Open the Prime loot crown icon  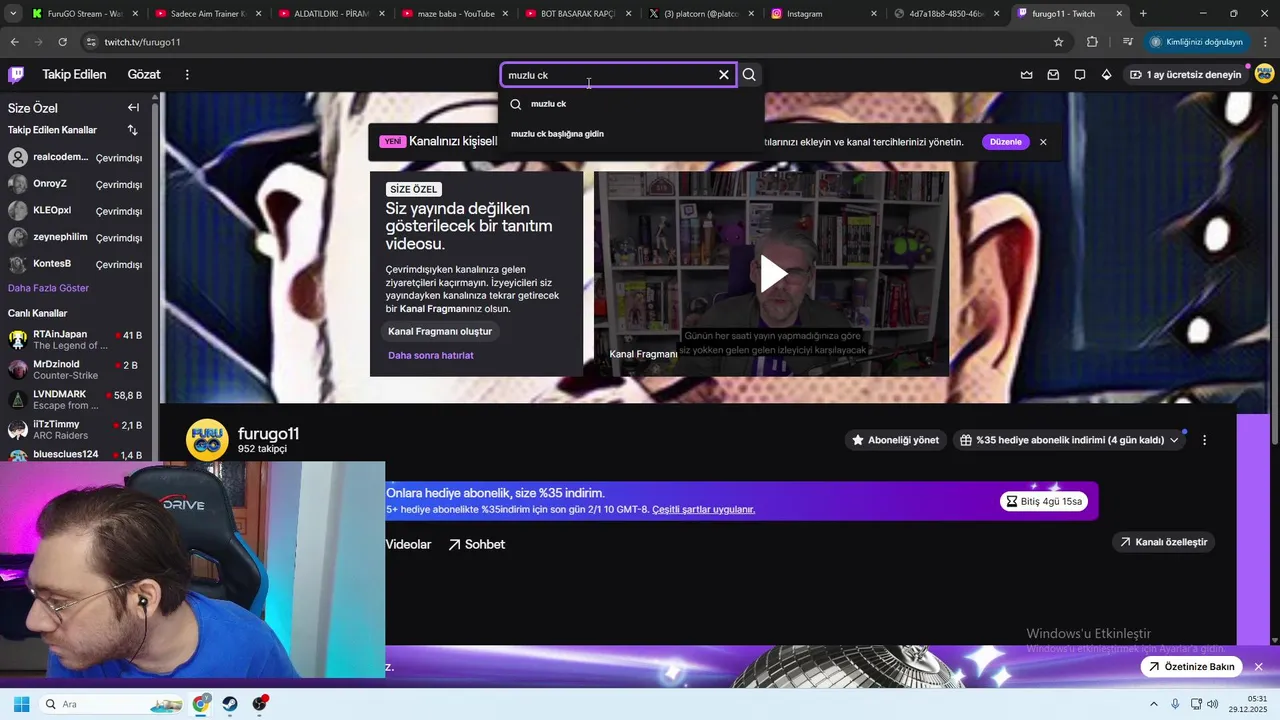(x=1026, y=75)
